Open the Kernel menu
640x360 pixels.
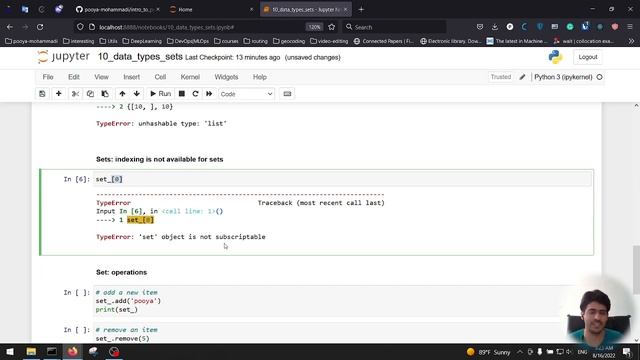click(190, 77)
